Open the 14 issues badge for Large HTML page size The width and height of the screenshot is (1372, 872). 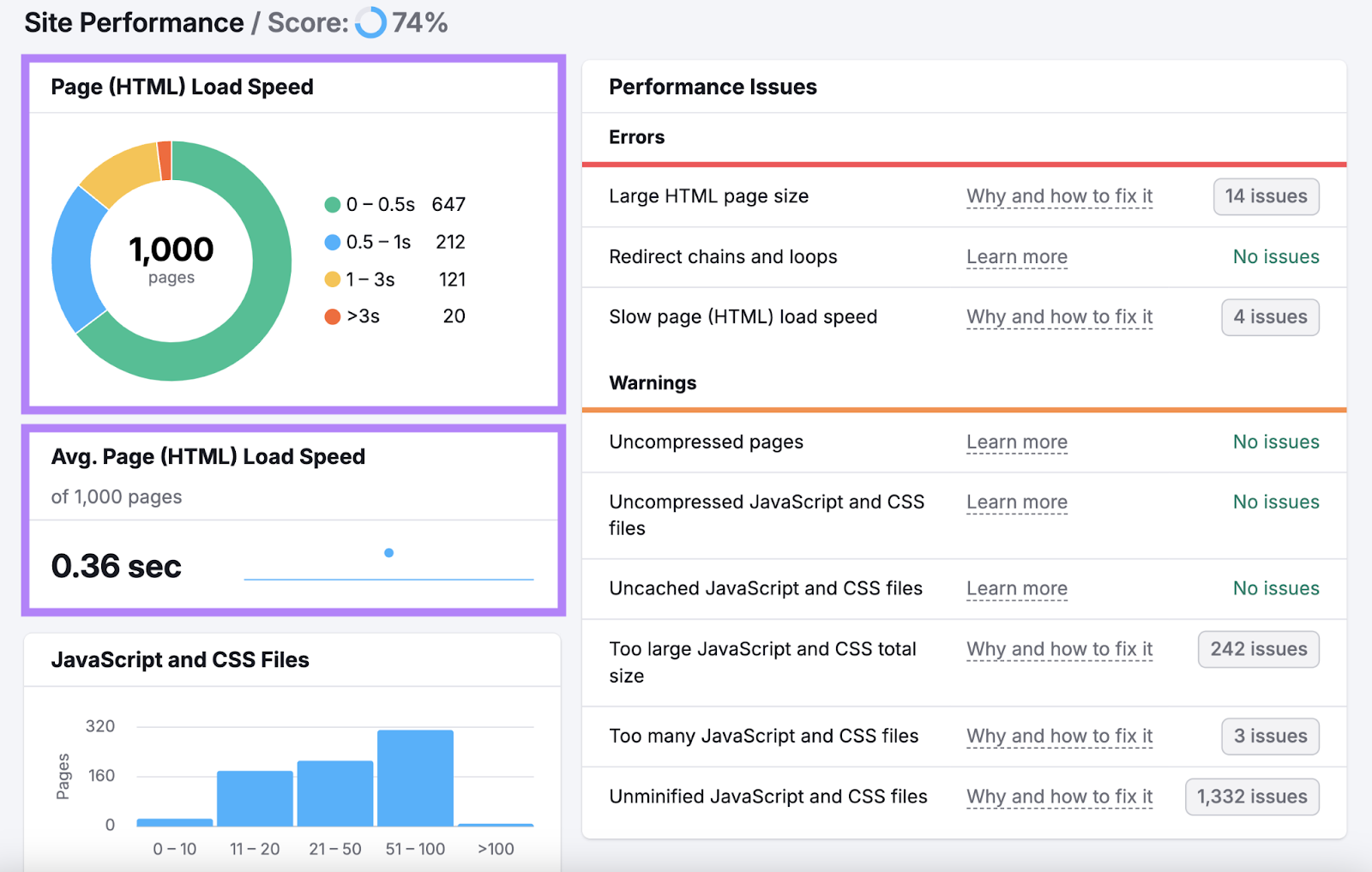1266,196
